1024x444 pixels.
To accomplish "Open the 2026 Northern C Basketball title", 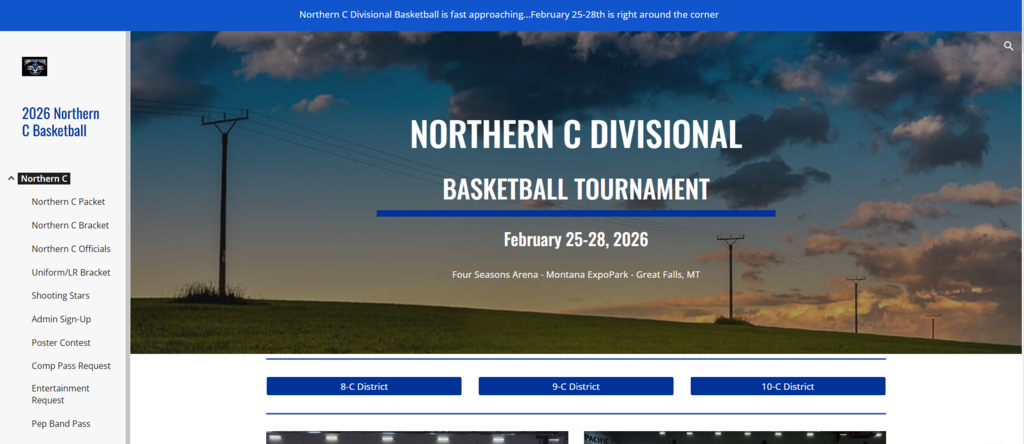I will click(60, 122).
